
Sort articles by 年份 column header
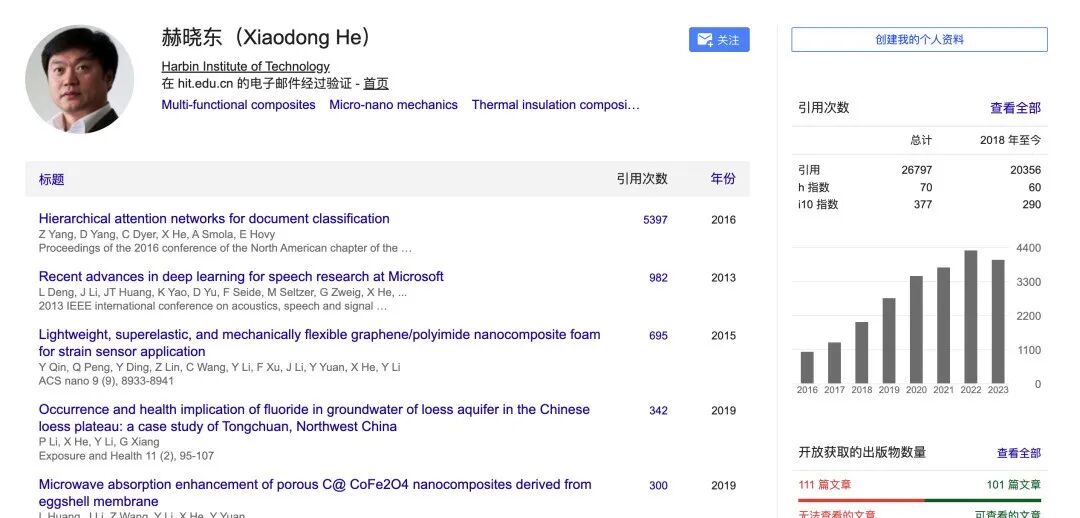(723, 178)
